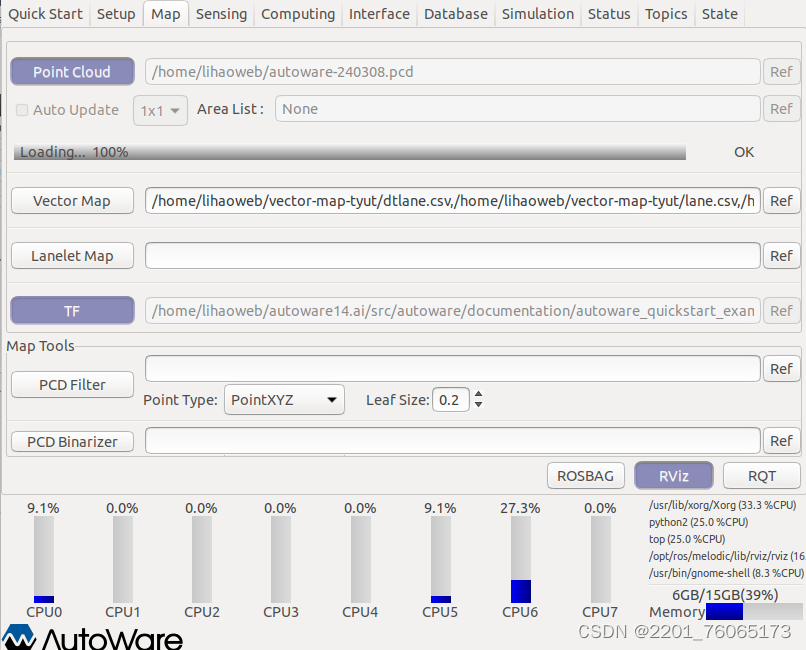806x650 pixels.
Task: Click Ref next to the Lanelet Map field
Action: point(781,255)
